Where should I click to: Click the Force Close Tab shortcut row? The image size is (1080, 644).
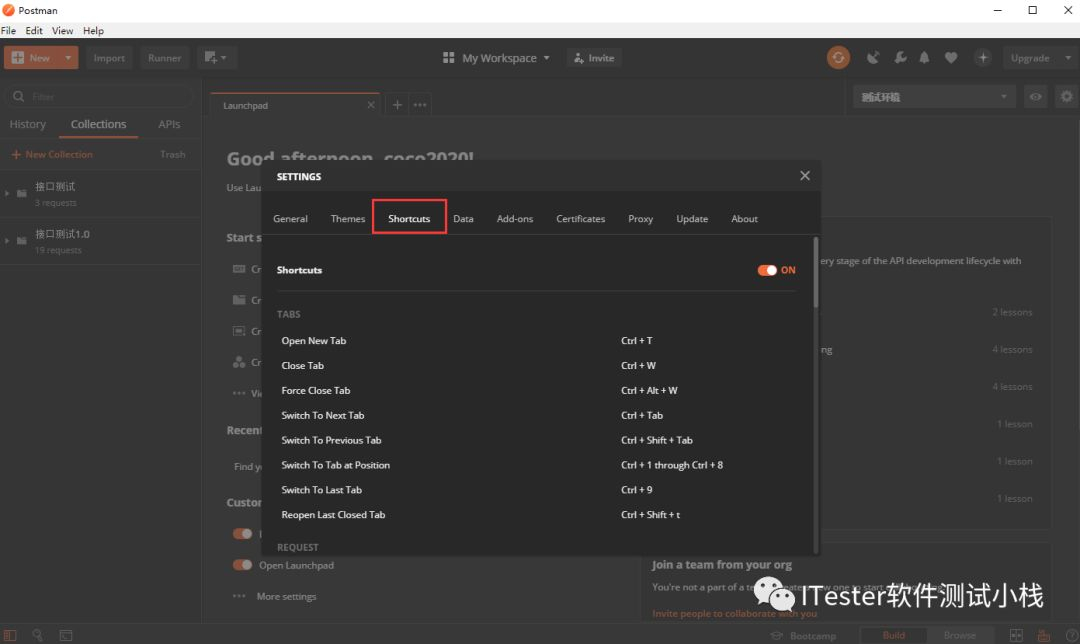point(537,391)
